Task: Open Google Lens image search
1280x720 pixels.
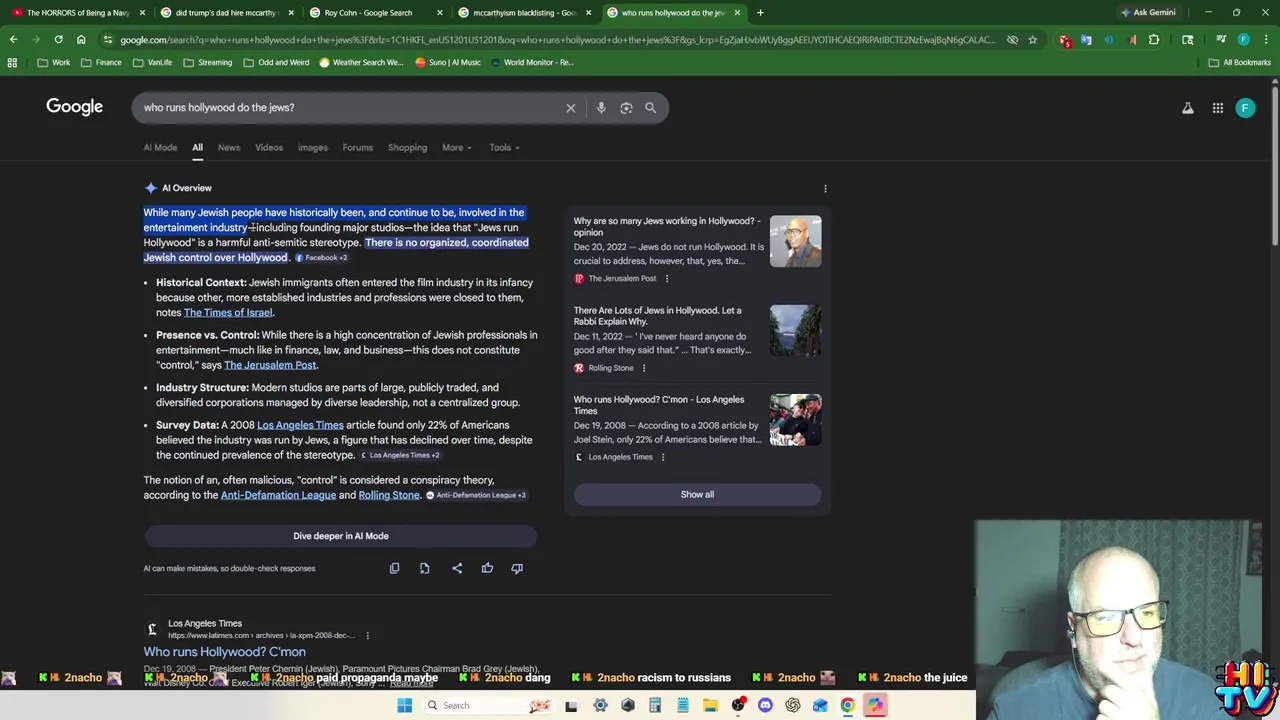Action: pyautogui.click(x=626, y=108)
